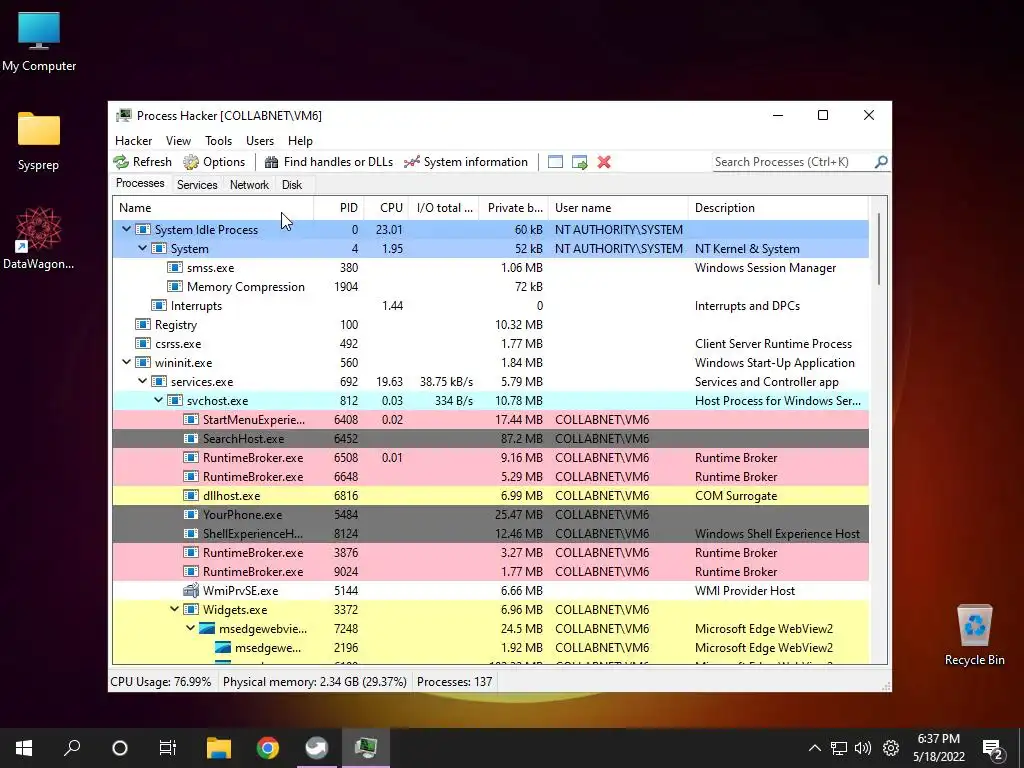
Task: Click the SearchHost.exe process icon
Action: point(191,438)
